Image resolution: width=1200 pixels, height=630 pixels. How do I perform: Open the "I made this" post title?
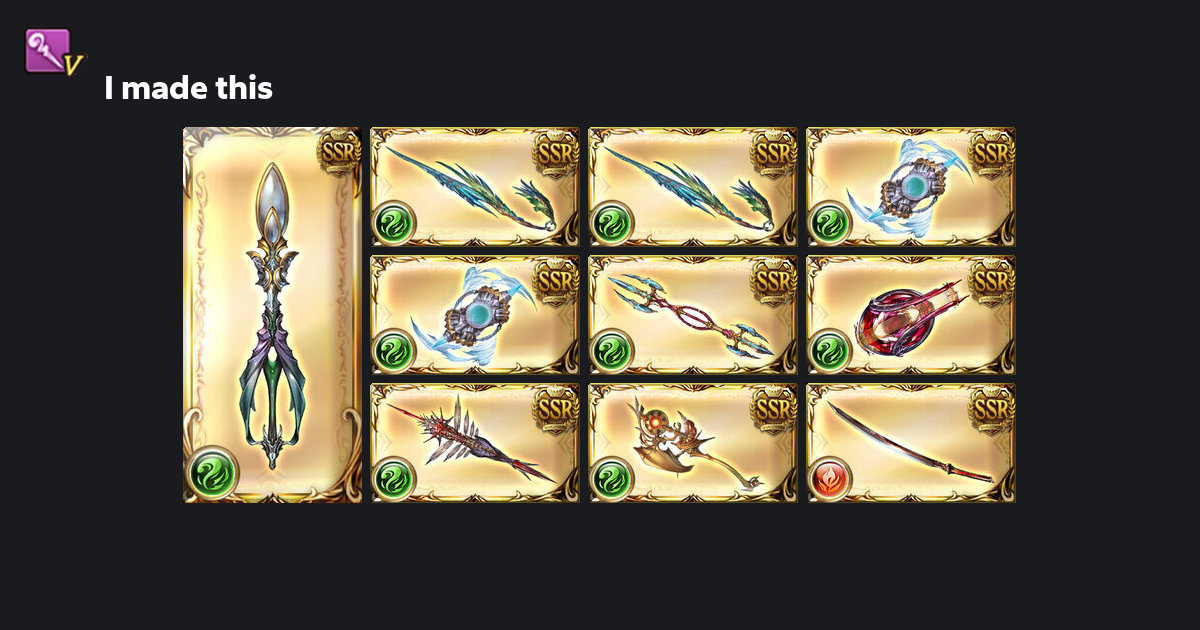point(188,88)
